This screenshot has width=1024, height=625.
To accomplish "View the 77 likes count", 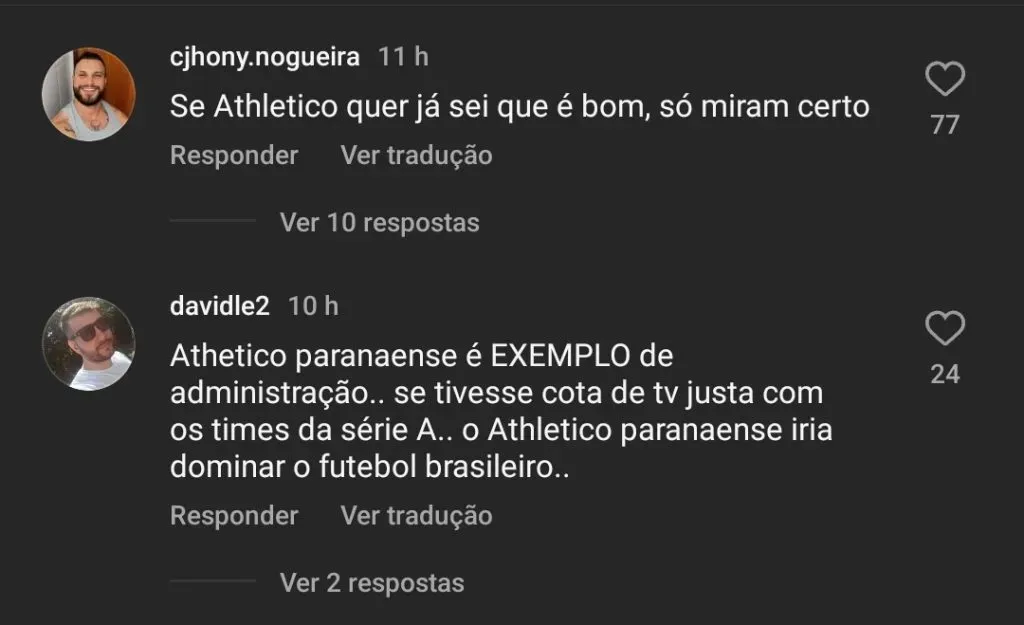I will point(945,125).
